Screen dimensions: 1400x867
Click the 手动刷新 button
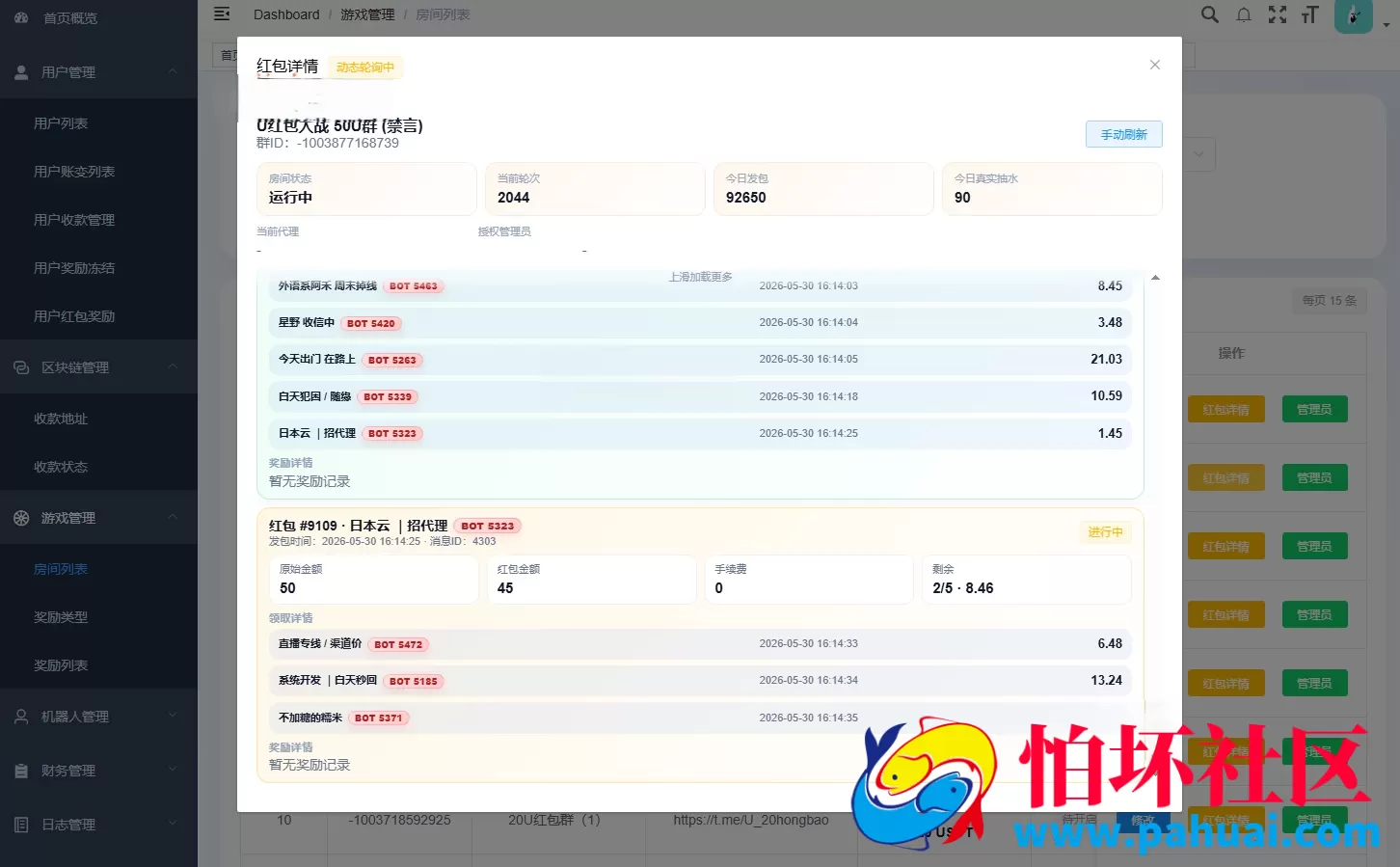[1124, 134]
